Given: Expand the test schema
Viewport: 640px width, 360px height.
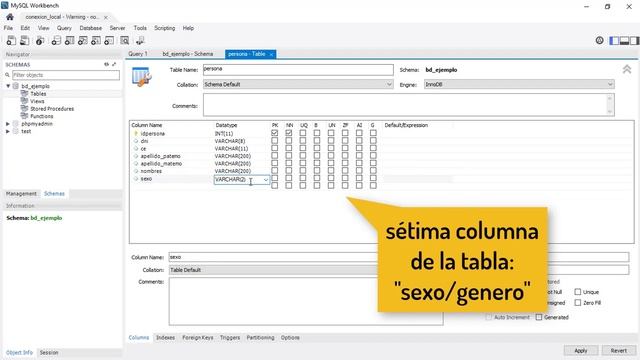Looking at the screenshot, I should point(8,131).
